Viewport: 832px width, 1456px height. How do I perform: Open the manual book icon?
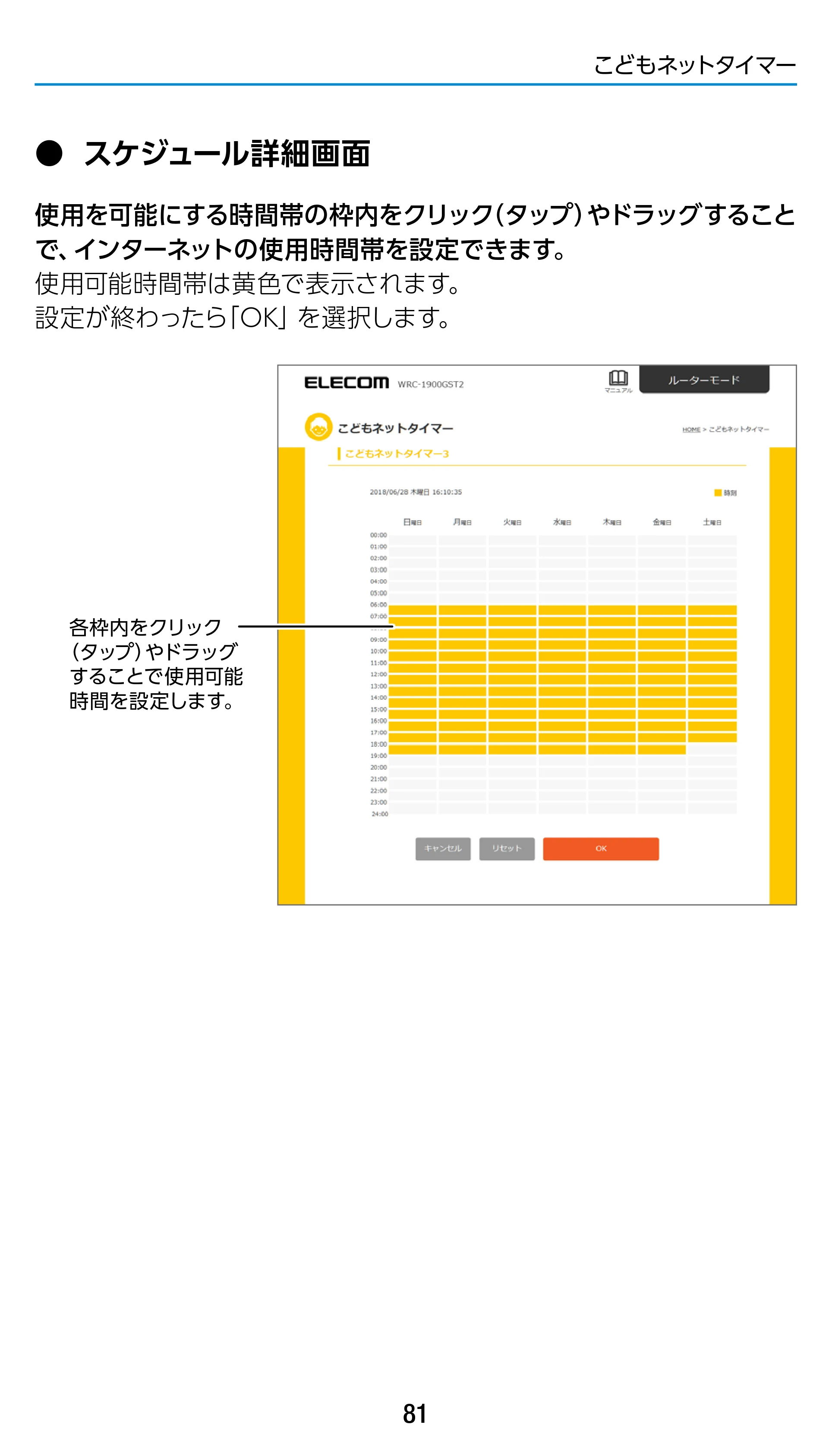(618, 378)
